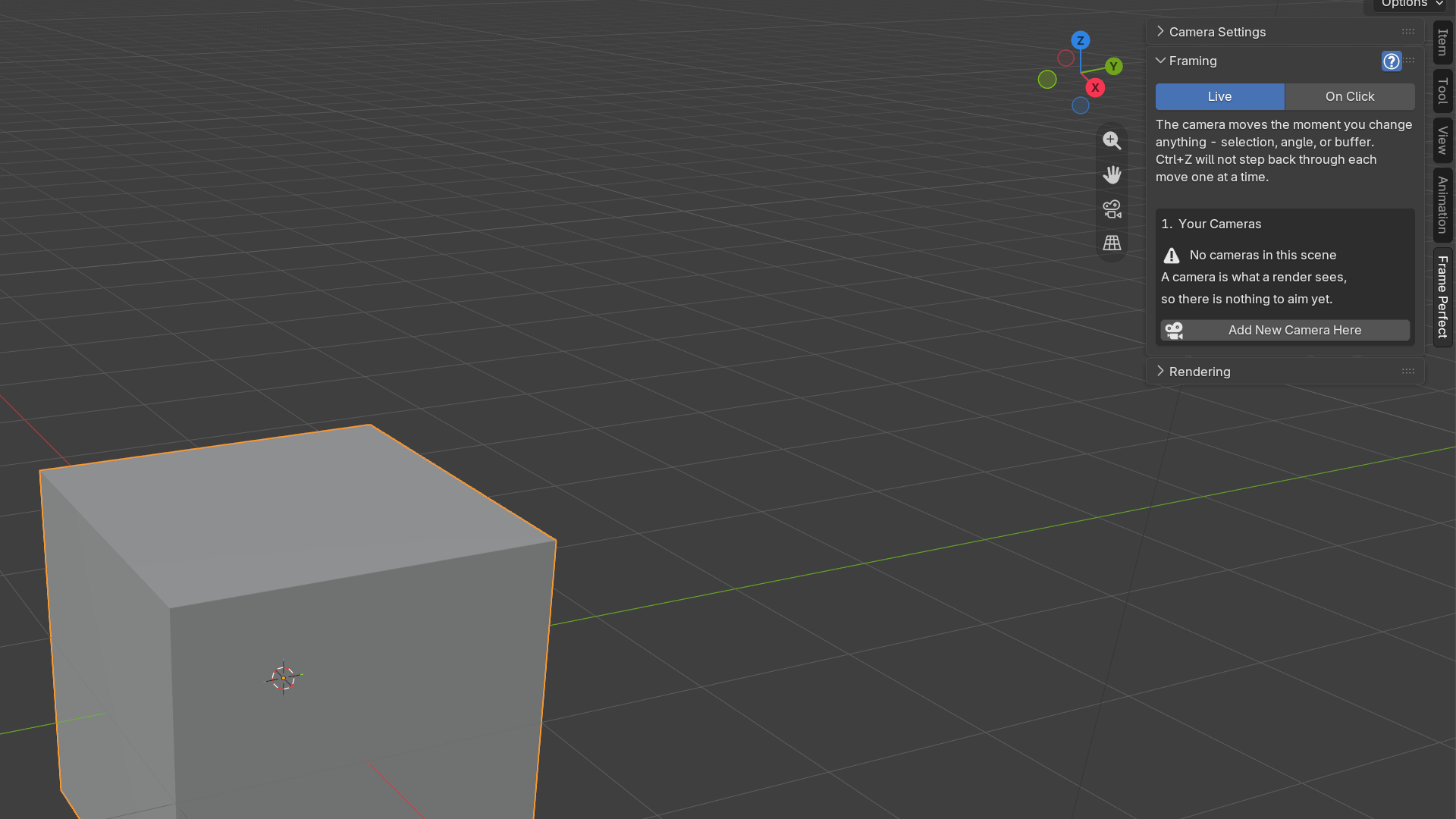1456x819 pixels.
Task: Click the red X axis gizmo handle
Action: tap(1095, 88)
